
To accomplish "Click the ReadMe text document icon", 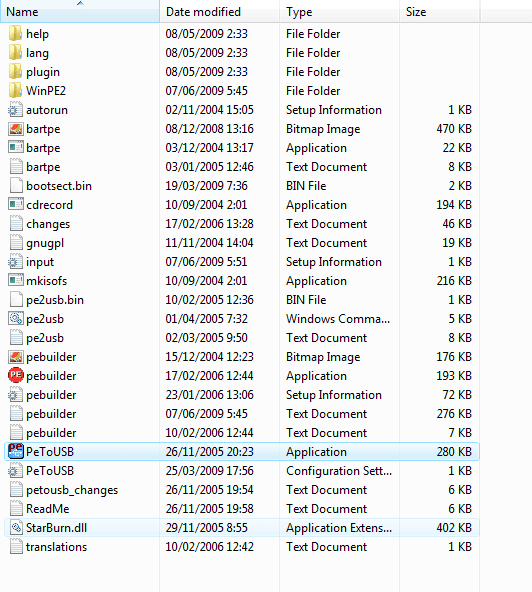I will [15, 509].
